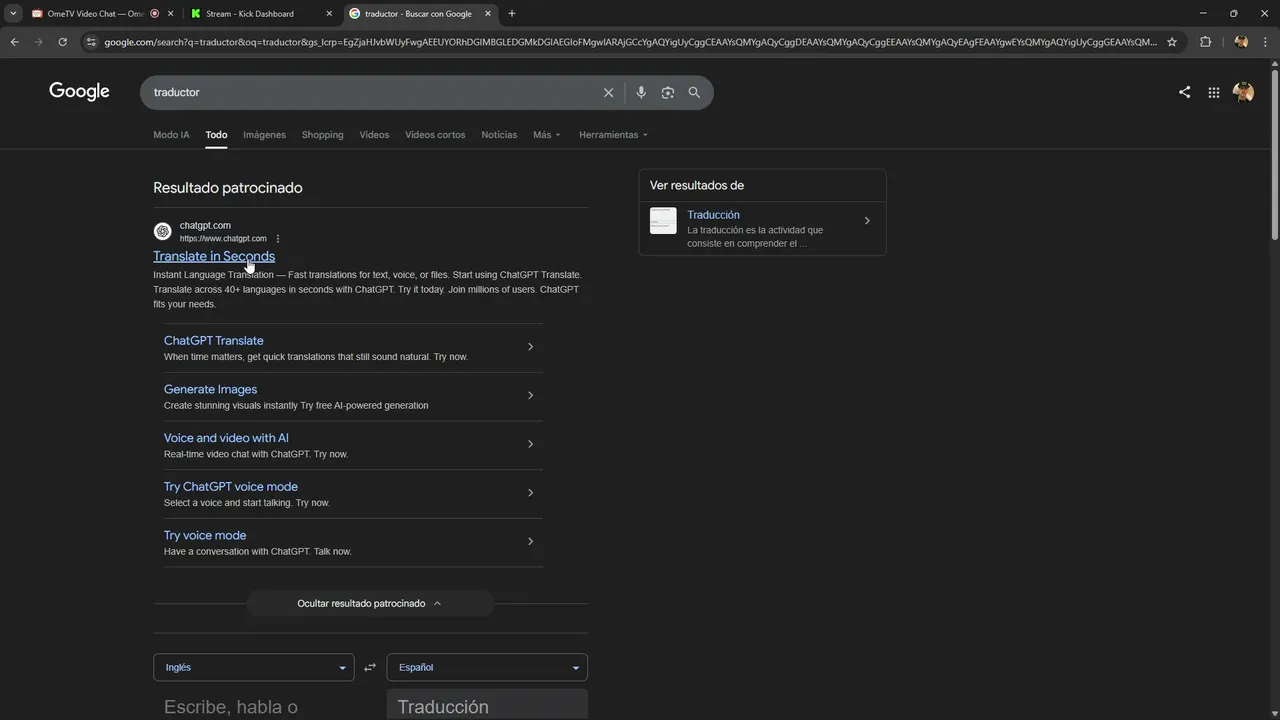
Task: Open the Generate Images sitelink
Action: 210,389
